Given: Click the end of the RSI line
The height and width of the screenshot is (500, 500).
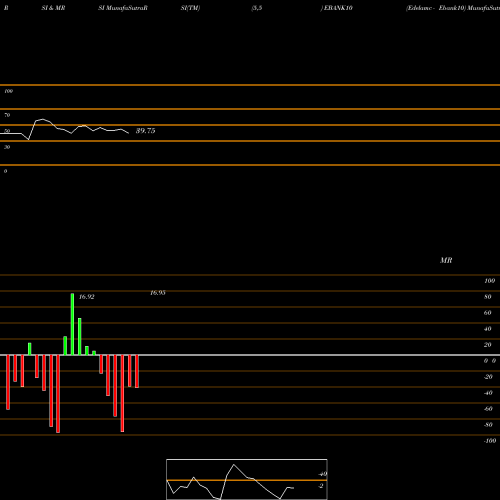Looking at the screenshot, I should (x=128, y=133).
